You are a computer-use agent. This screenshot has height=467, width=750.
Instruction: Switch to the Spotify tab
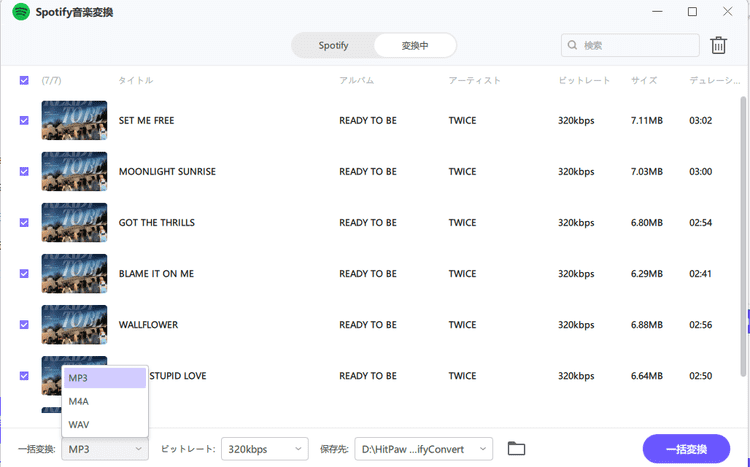click(333, 45)
